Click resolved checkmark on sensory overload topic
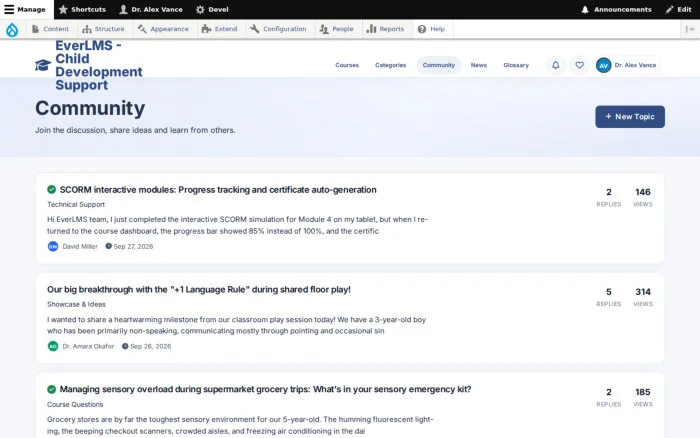Viewport: 700px width, 438px height. (x=51, y=389)
